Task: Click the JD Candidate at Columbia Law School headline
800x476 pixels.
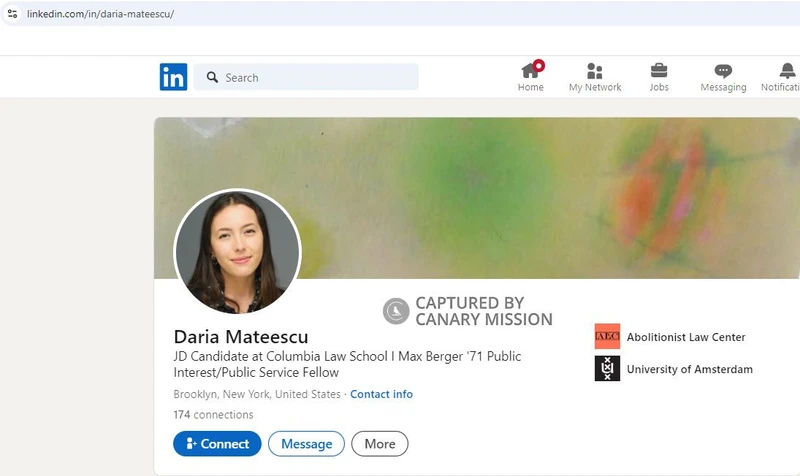Action: click(347, 364)
